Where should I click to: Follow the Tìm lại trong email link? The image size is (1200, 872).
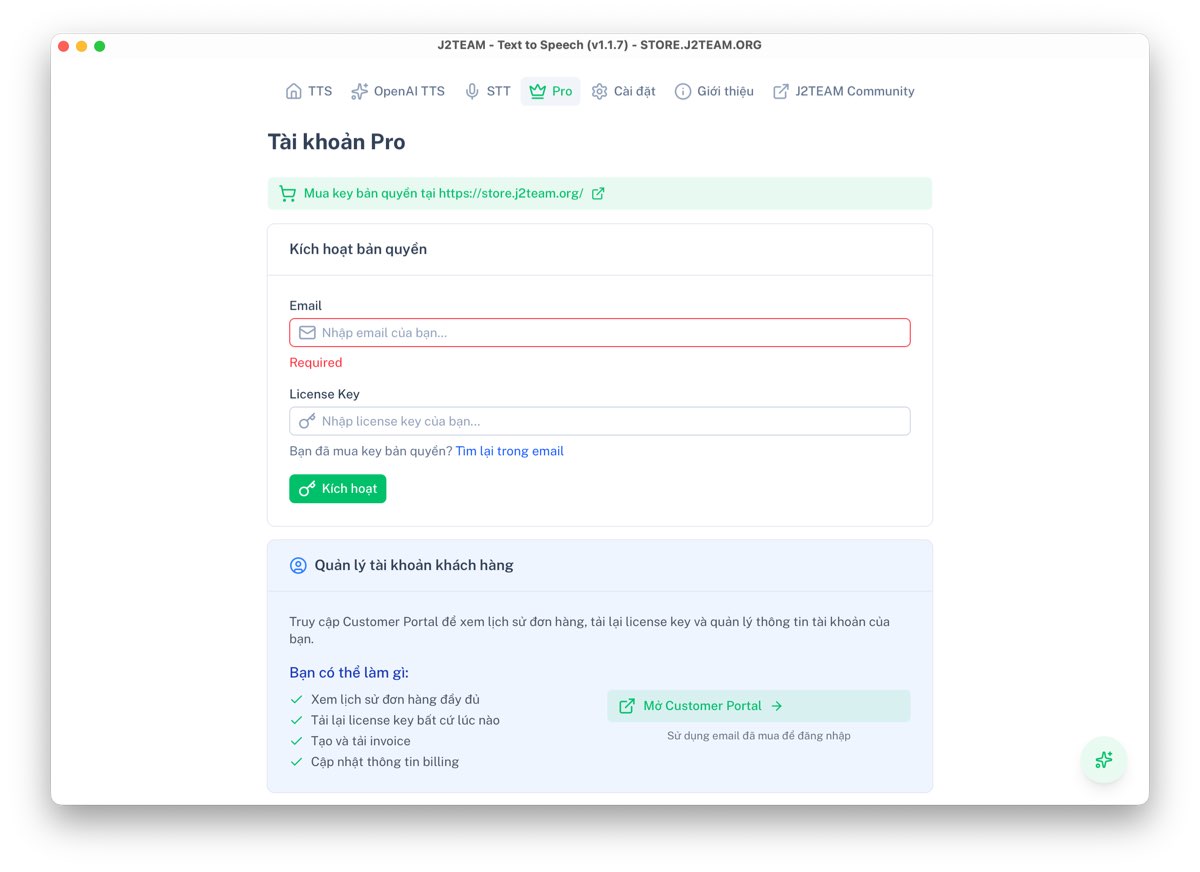tap(509, 451)
